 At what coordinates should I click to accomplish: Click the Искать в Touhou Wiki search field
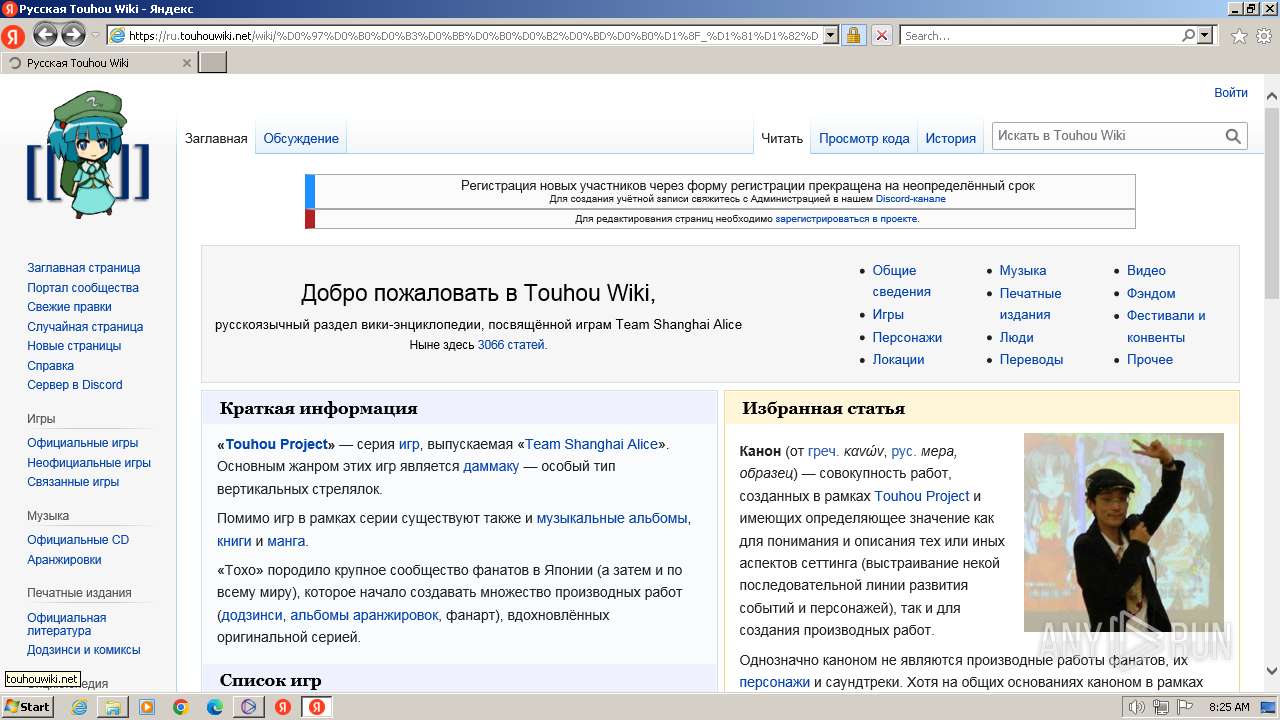[x=1107, y=136]
